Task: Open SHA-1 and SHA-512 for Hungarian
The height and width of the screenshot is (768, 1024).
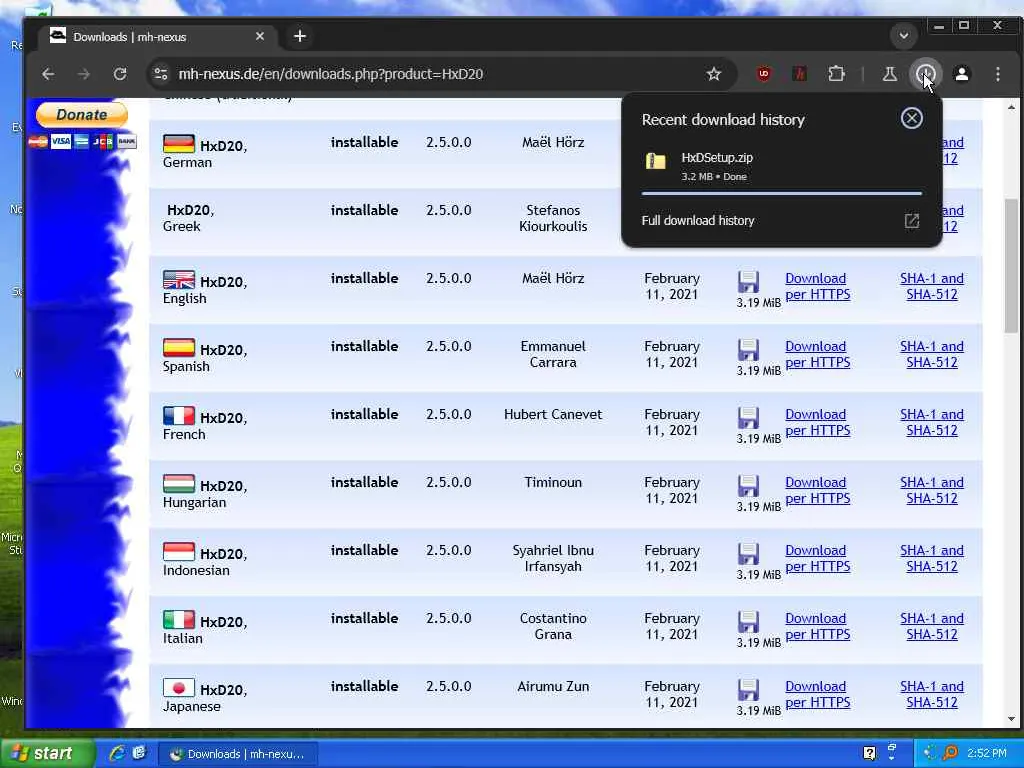Action: pos(932,490)
